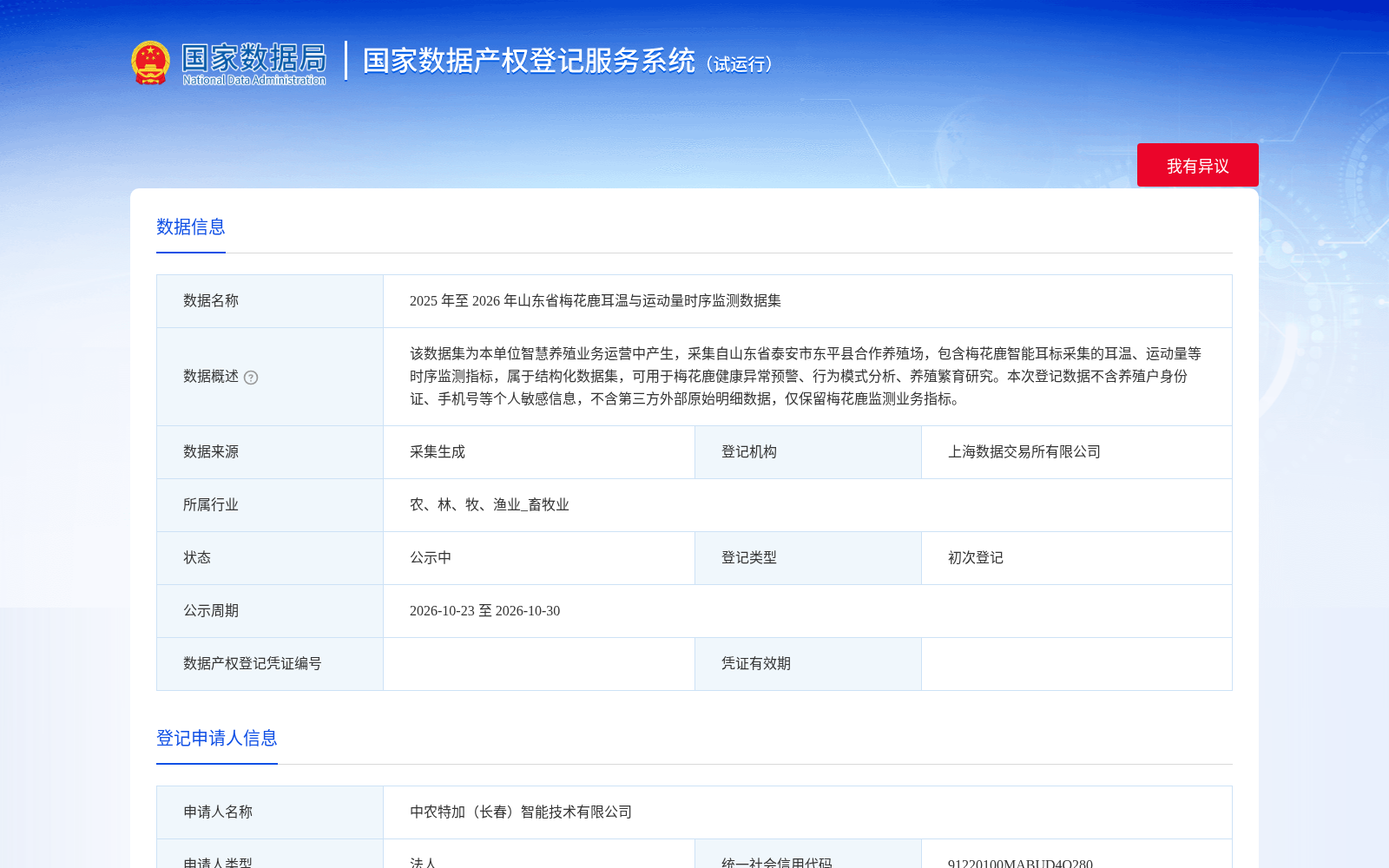Click the date range 2026-10-23 至 2026-10-30
This screenshot has width=1389, height=868.
coord(485,610)
